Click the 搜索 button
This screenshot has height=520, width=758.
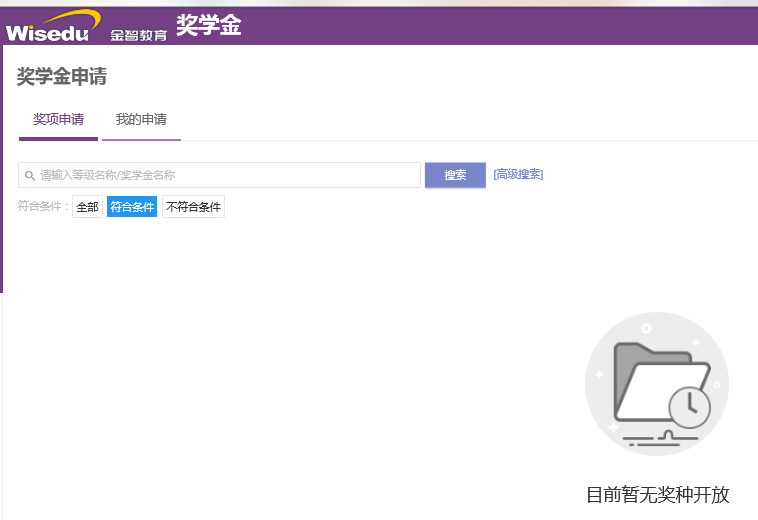(x=455, y=175)
